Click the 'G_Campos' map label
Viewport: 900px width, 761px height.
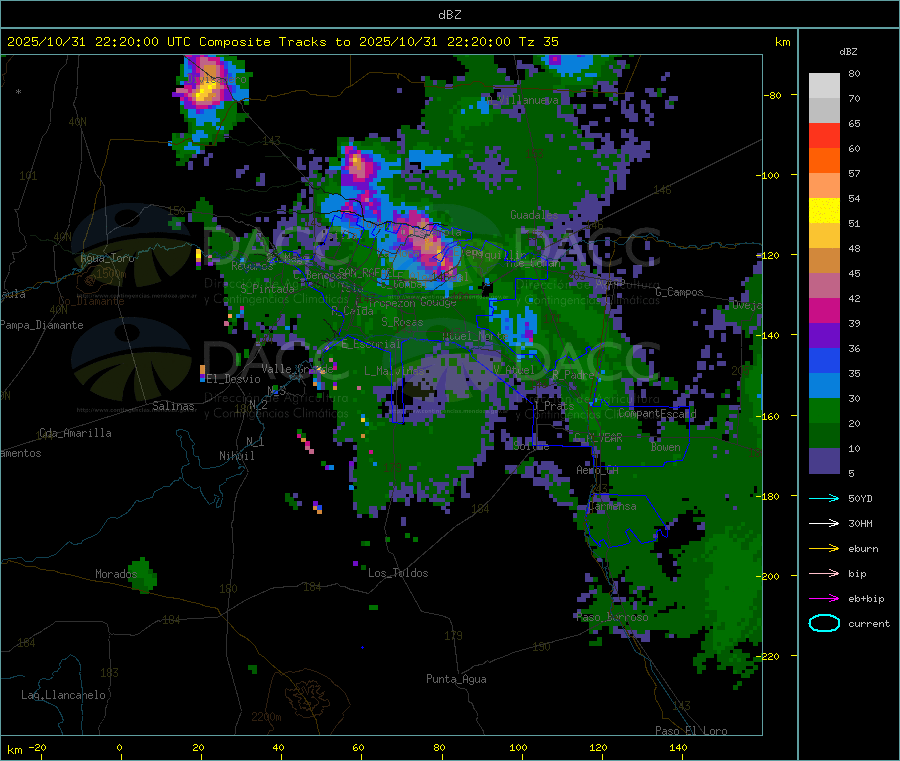pyautogui.click(x=679, y=292)
